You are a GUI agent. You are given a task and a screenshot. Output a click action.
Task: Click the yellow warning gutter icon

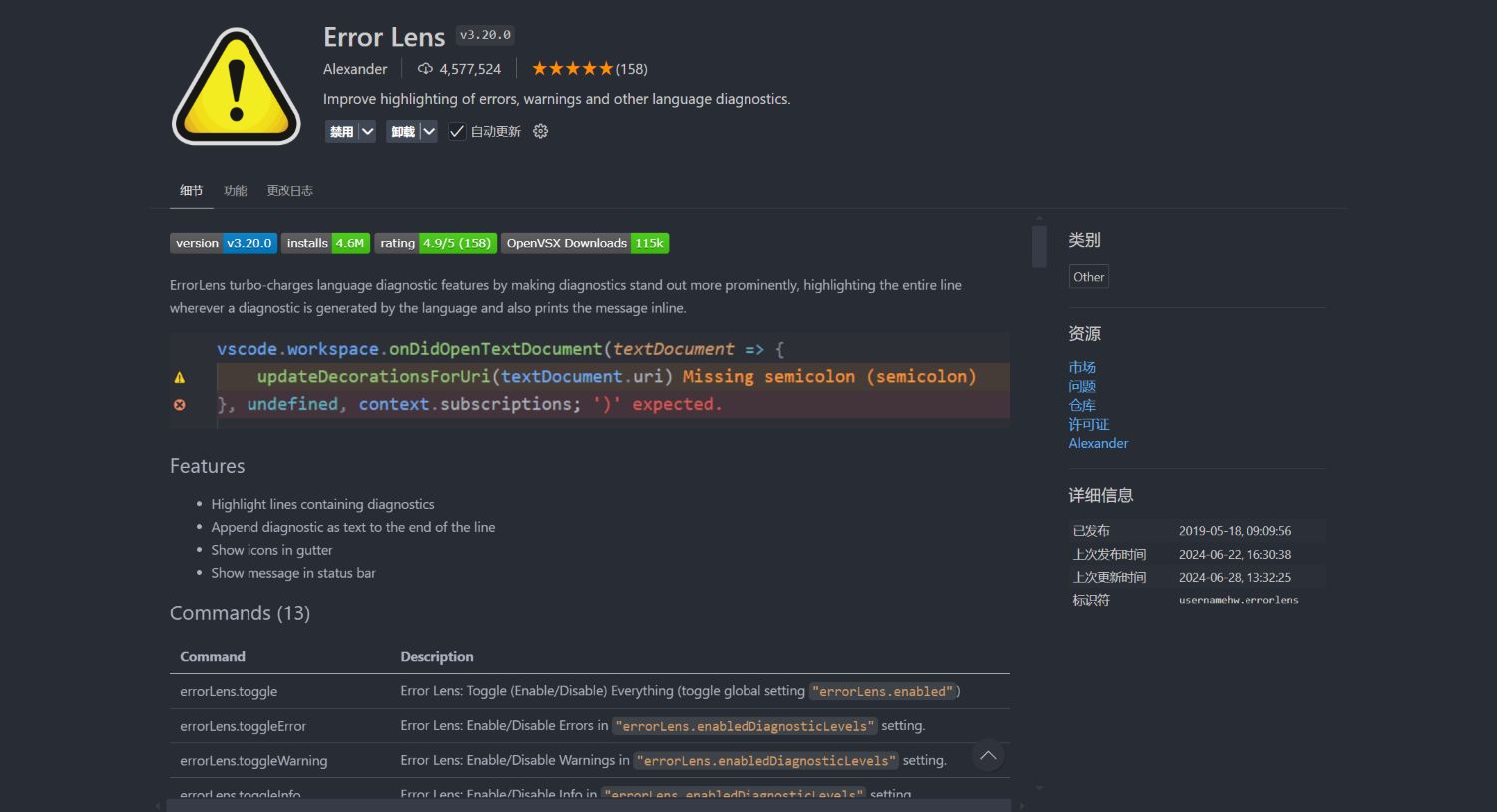click(180, 377)
